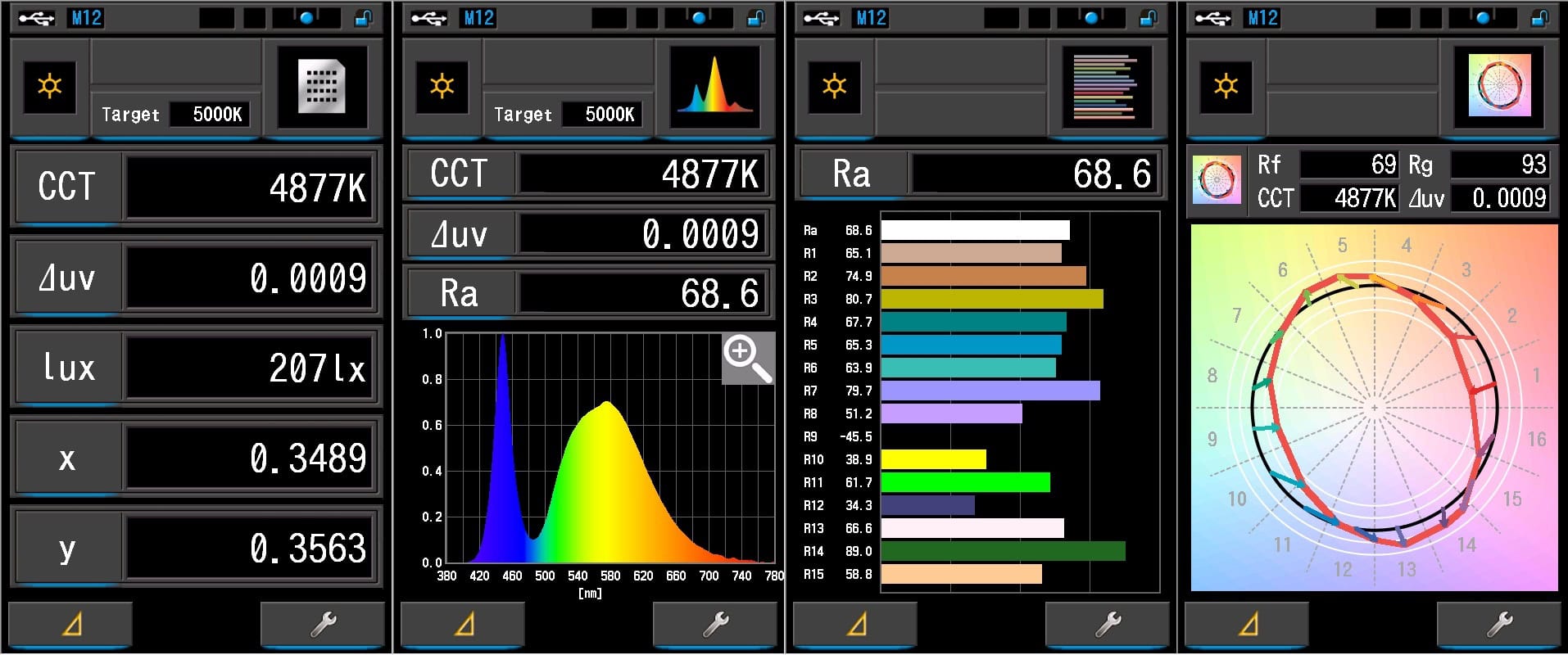Image resolution: width=1568 pixels, height=655 pixels.
Task: Click the 68.6 Ra value in CRI screen
Action: [1036, 174]
